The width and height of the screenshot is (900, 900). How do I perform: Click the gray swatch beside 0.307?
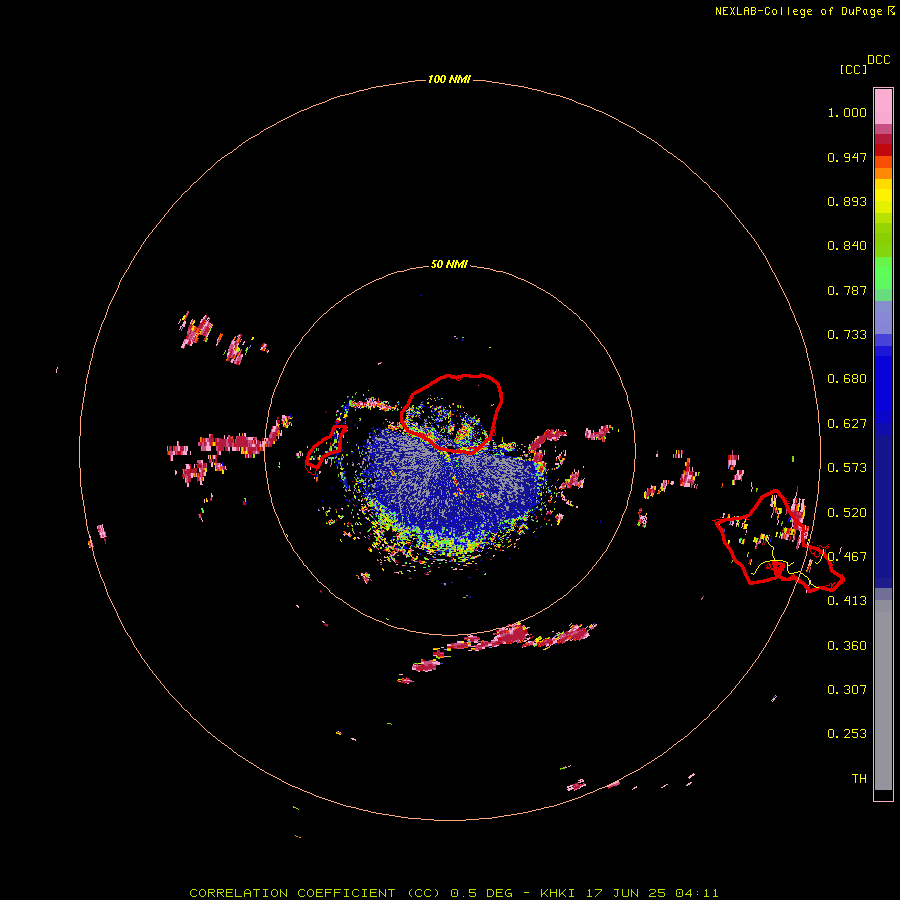[883, 695]
